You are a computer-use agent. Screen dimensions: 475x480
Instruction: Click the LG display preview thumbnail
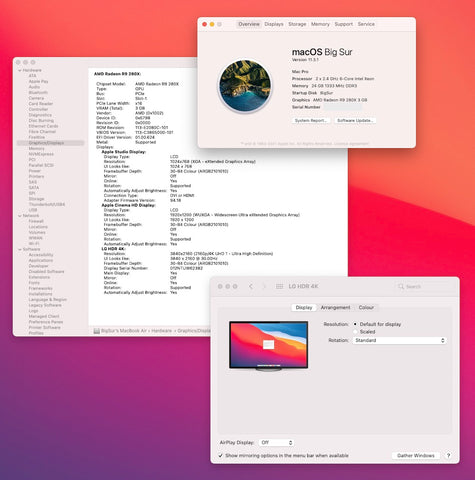(x=268, y=346)
